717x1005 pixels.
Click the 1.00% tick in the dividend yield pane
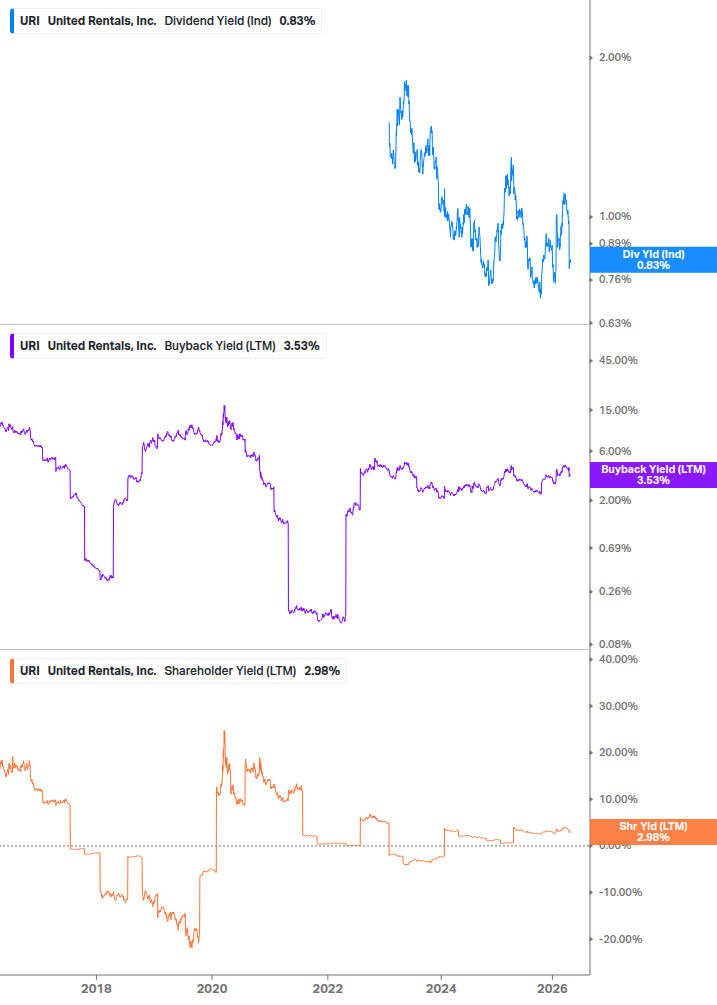point(615,217)
